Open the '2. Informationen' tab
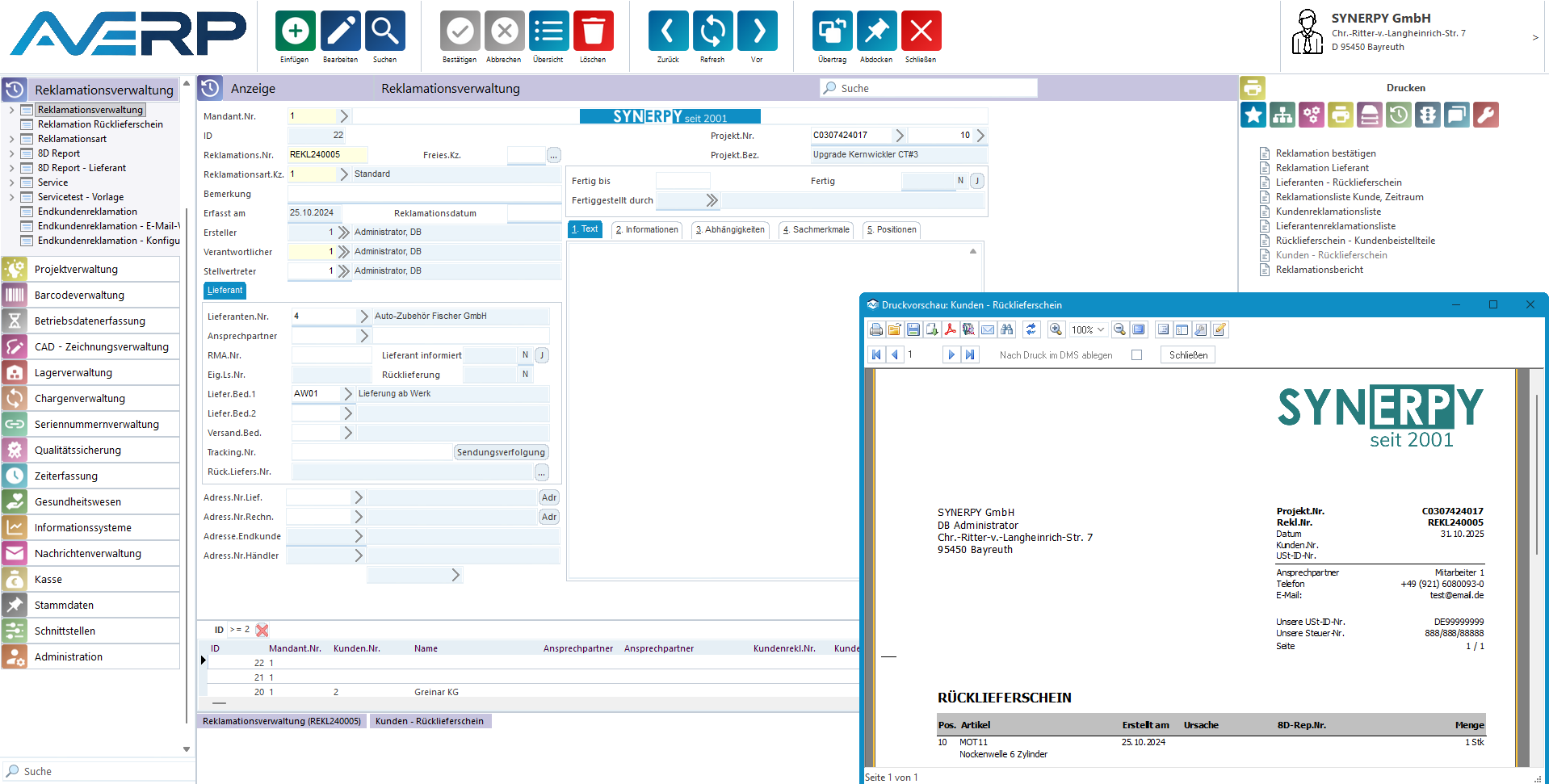Image resolution: width=1549 pixels, height=784 pixels. click(647, 230)
